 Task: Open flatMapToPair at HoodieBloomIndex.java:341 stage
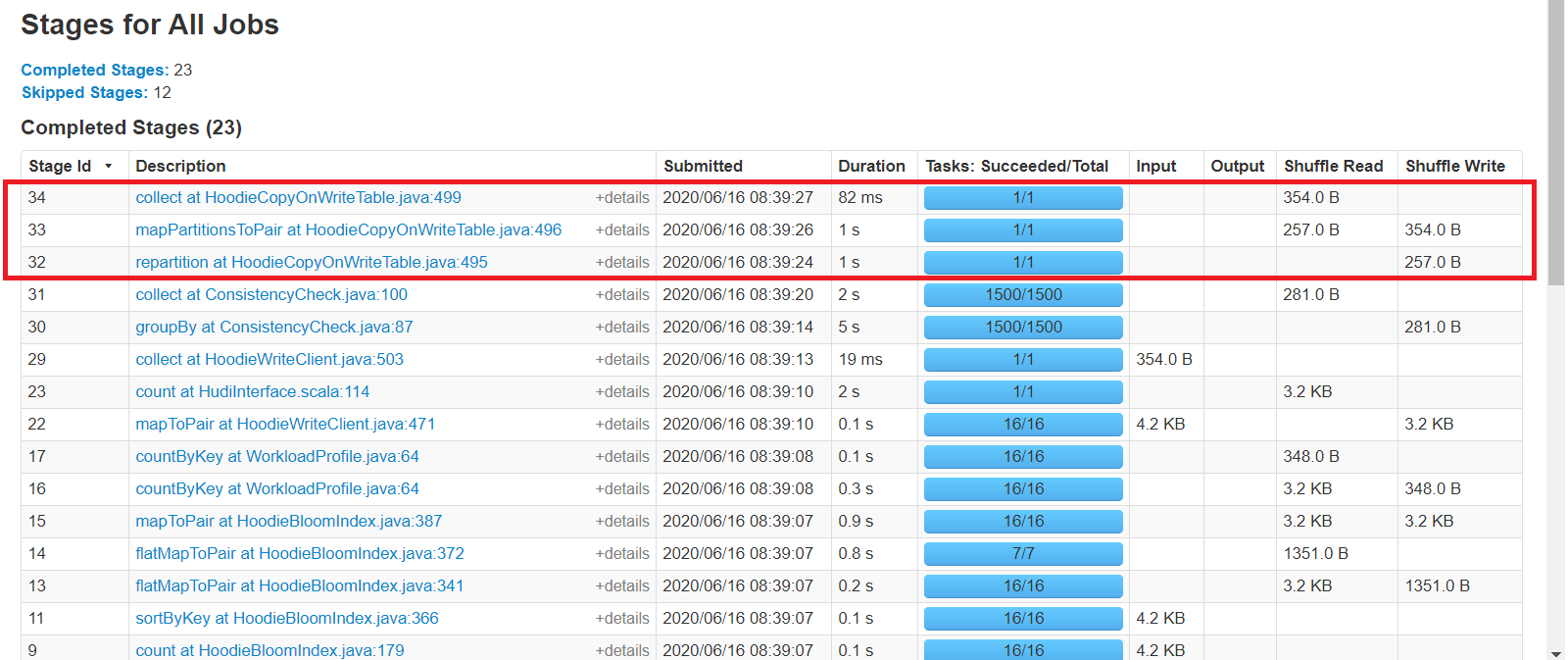[300, 585]
